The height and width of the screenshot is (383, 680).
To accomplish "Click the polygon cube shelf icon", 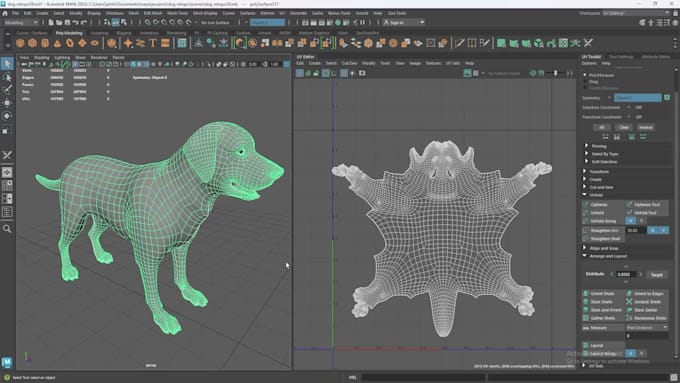I will [33, 43].
